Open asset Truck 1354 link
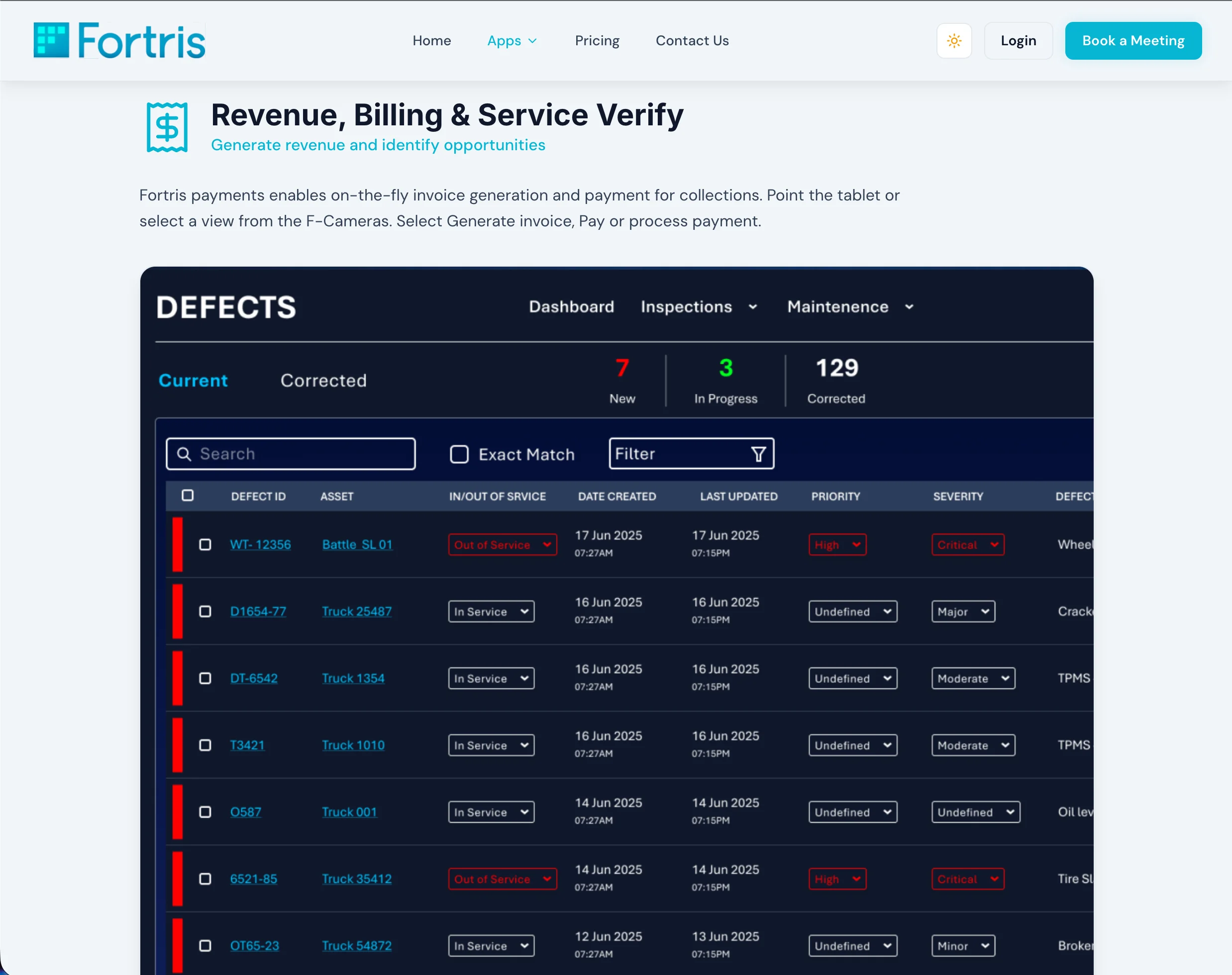 pyautogui.click(x=353, y=678)
